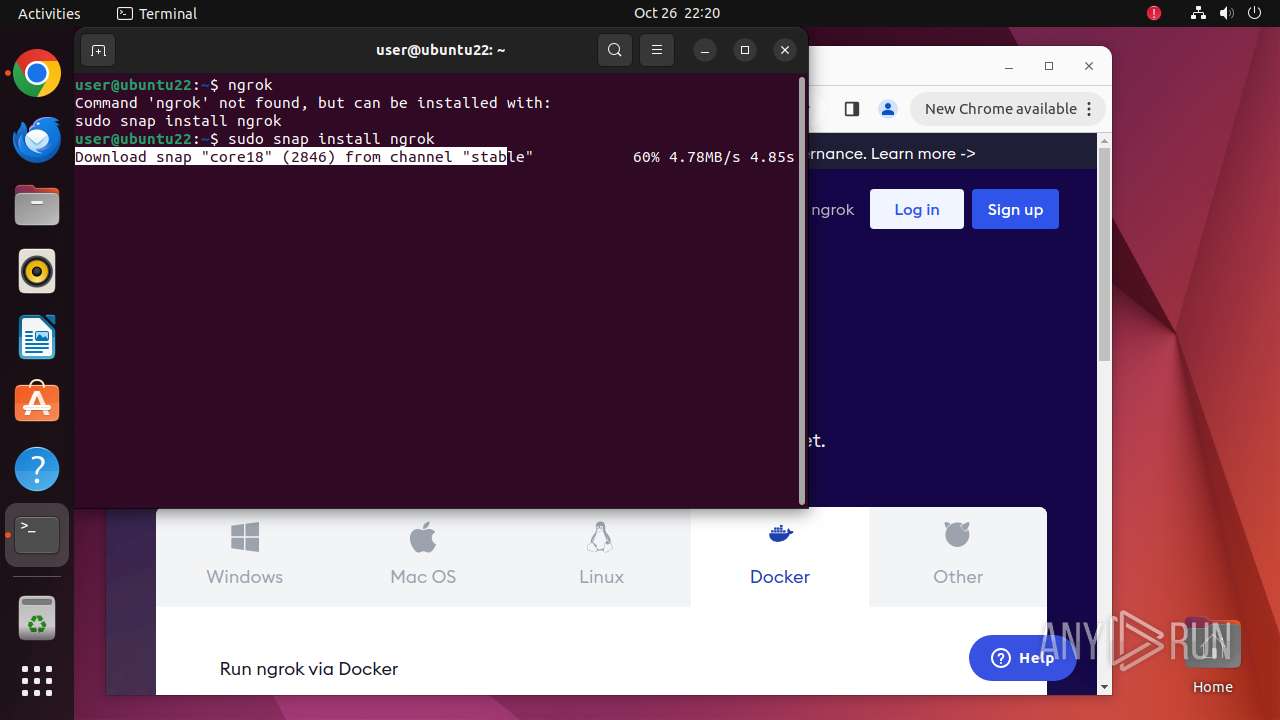The image size is (1280, 720).
Task: Open volume indicator in top bar
Action: coord(1226,14)
